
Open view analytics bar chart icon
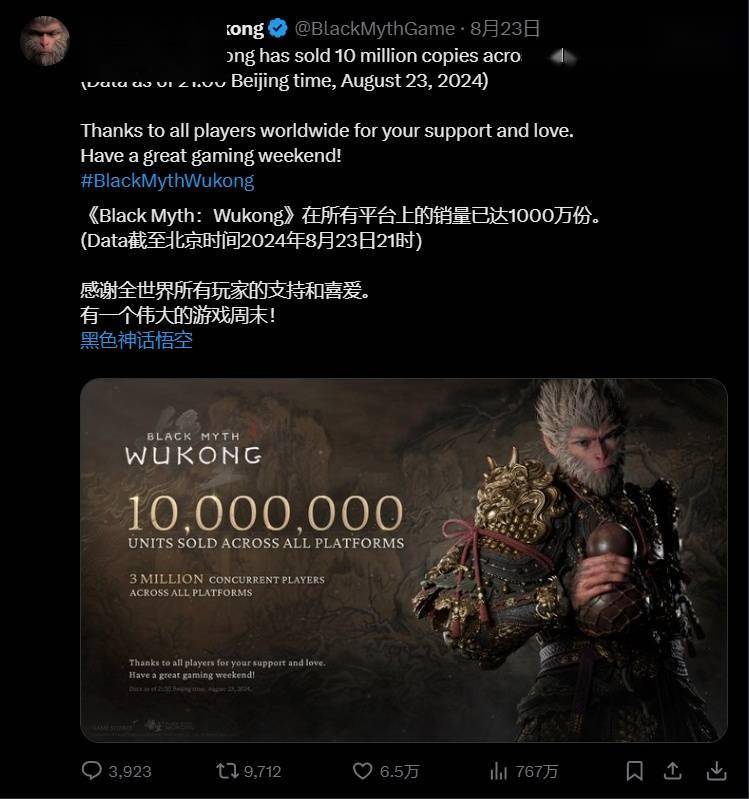[498, 771]
